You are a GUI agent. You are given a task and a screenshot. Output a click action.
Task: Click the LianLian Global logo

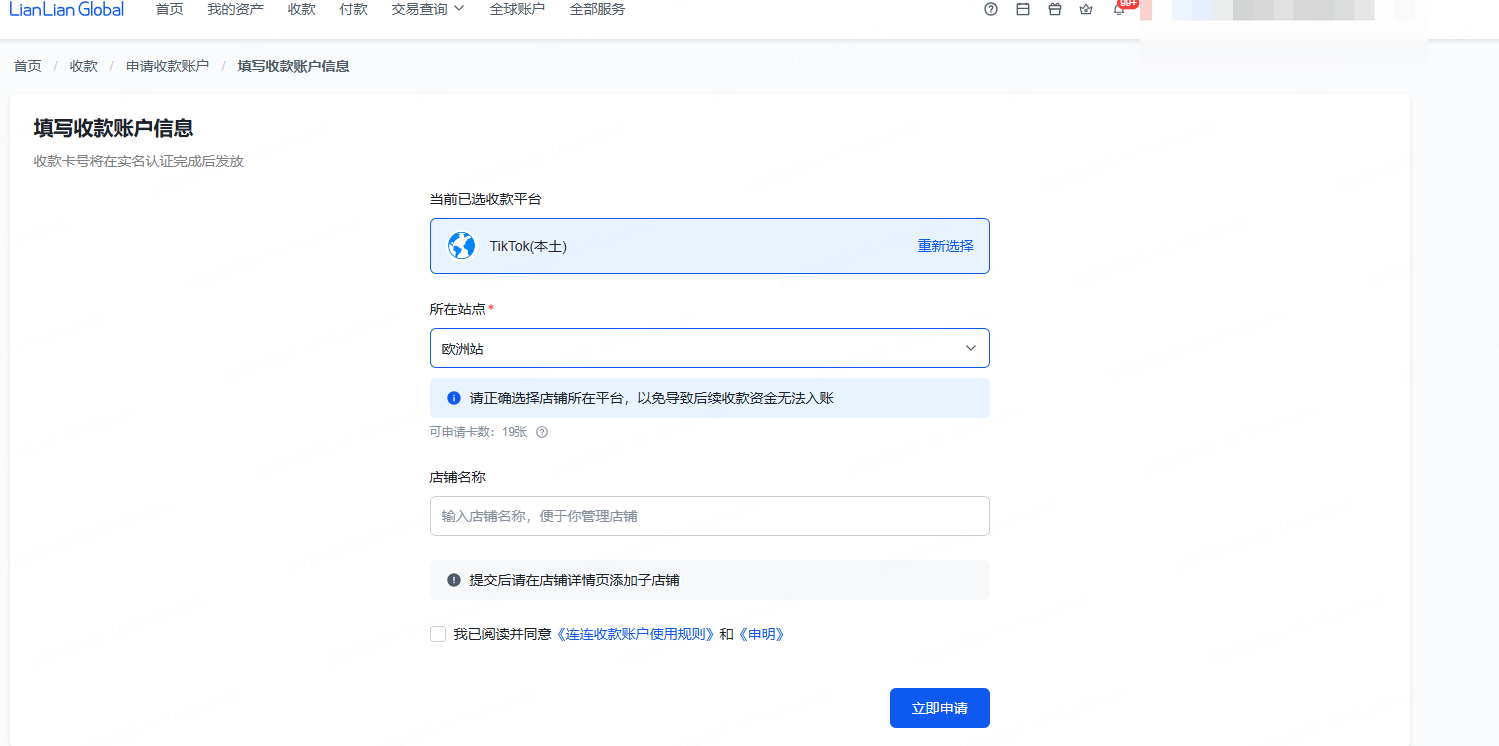pyautogui.click(x=66, y=9)
